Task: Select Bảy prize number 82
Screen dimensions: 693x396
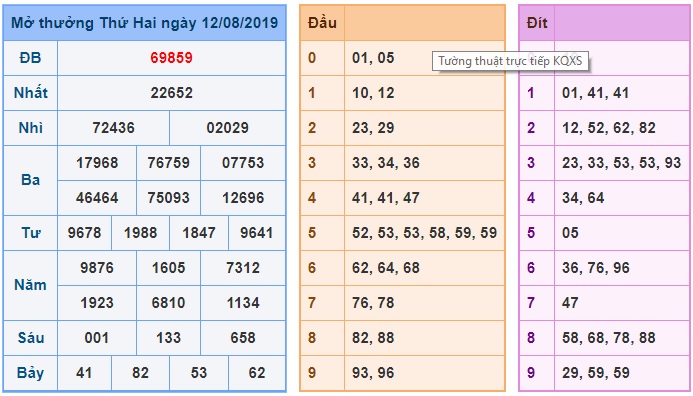Action: coord(141,373)
